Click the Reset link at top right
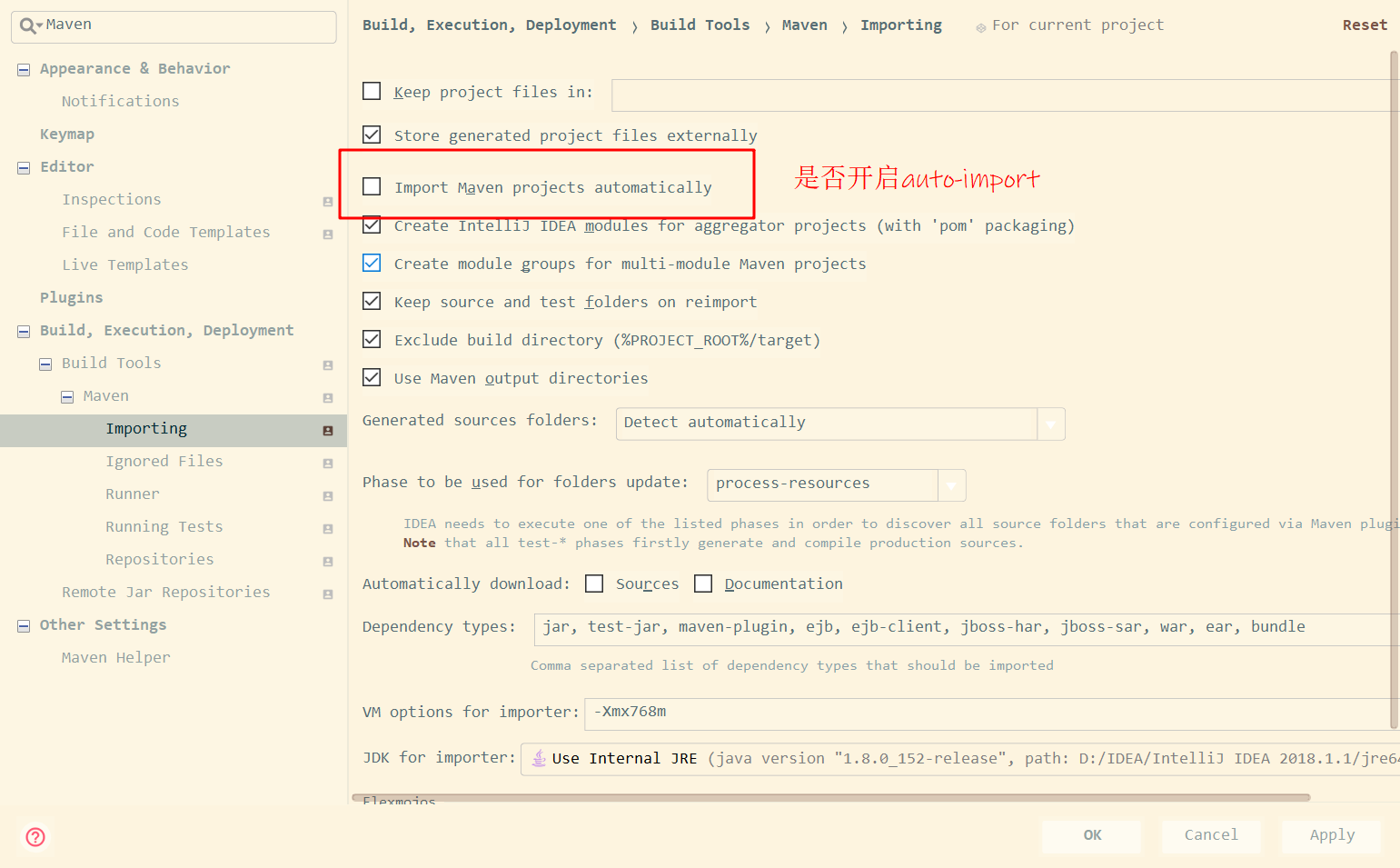1400x868 pixels. coord(1364,25)
